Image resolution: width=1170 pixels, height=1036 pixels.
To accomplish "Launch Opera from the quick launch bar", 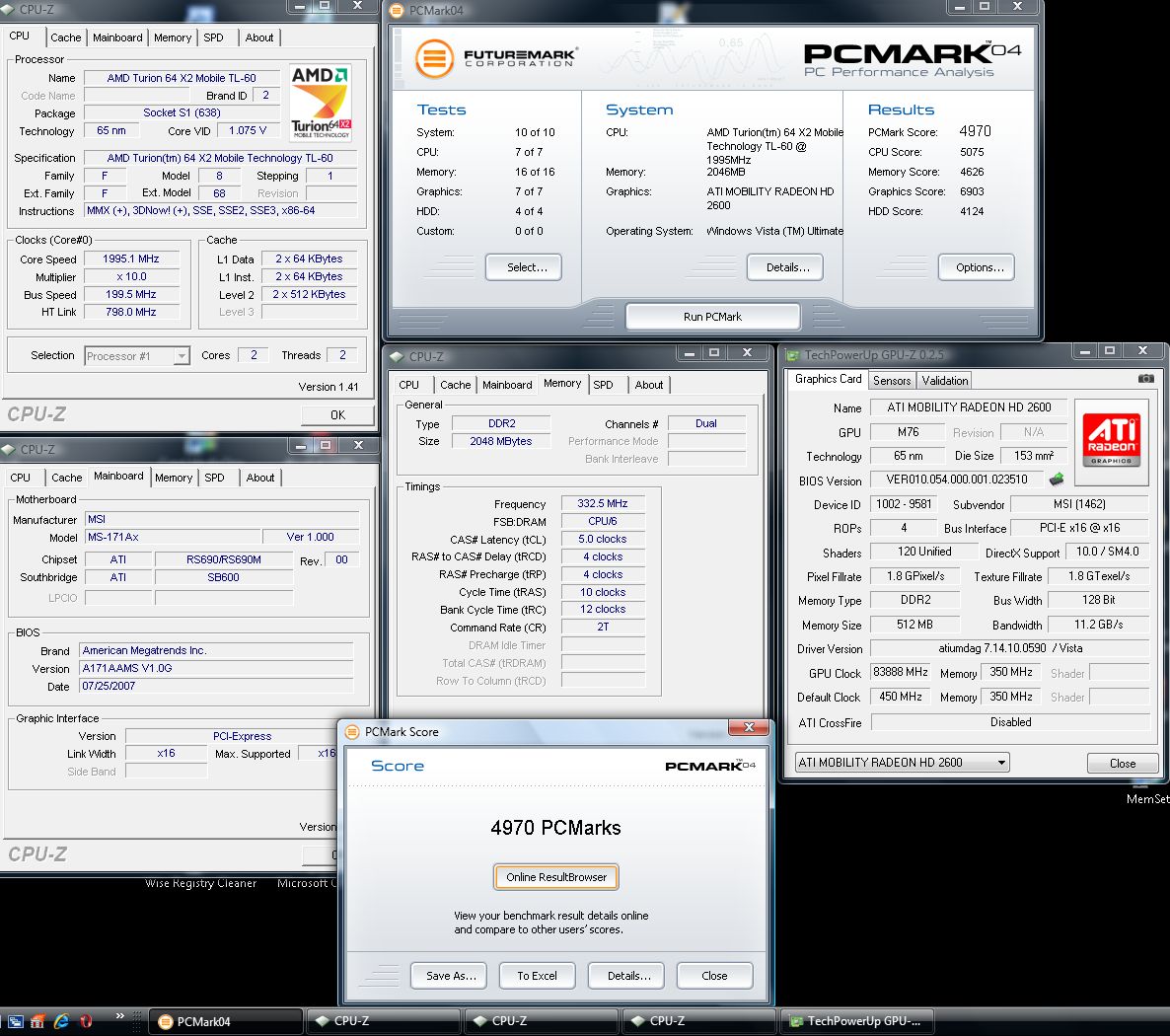I will [86, 1021].
